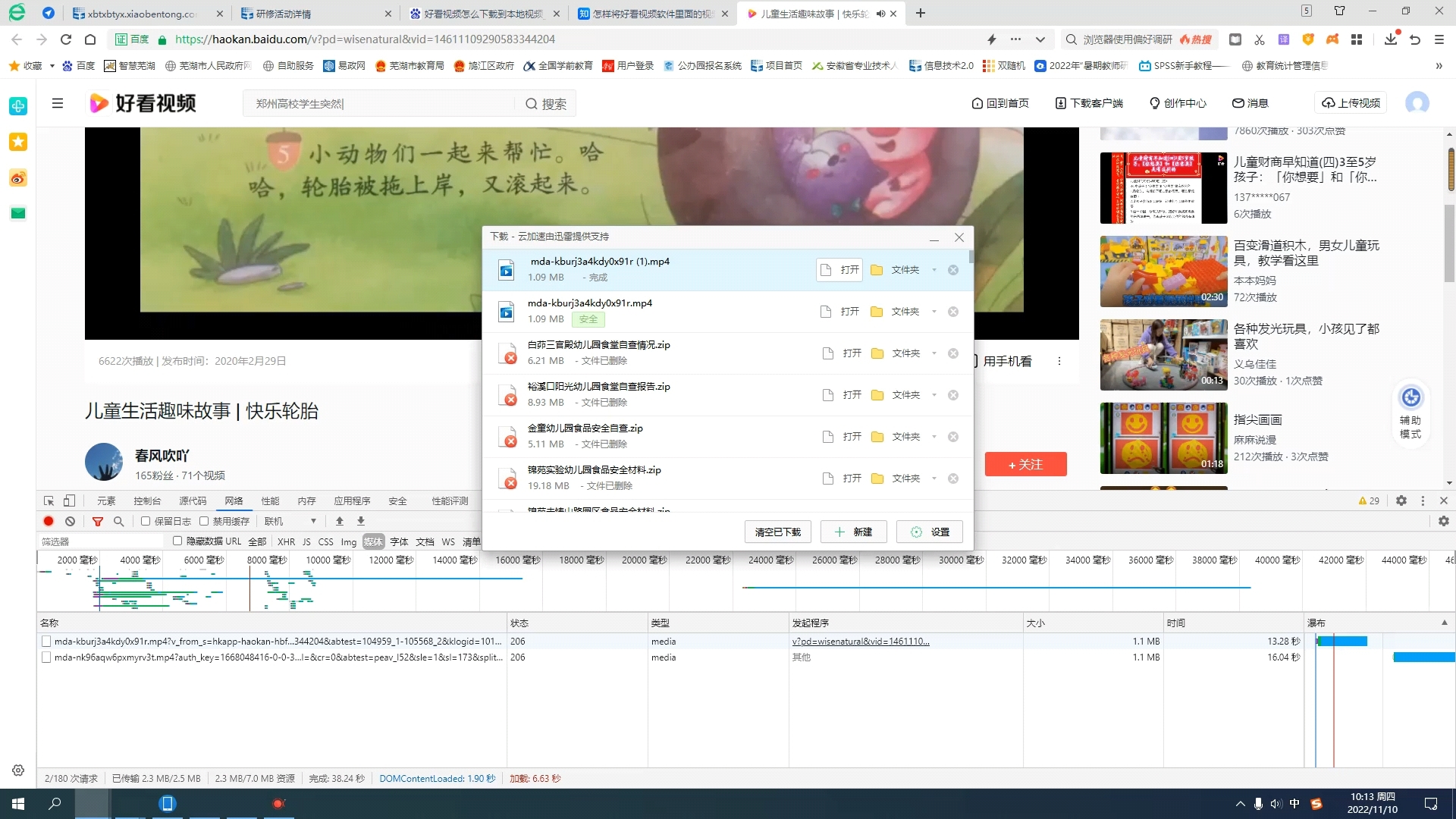The image size is (1456, 819).
Task: Toggle the CSS request filter
Action: point(325,541)
